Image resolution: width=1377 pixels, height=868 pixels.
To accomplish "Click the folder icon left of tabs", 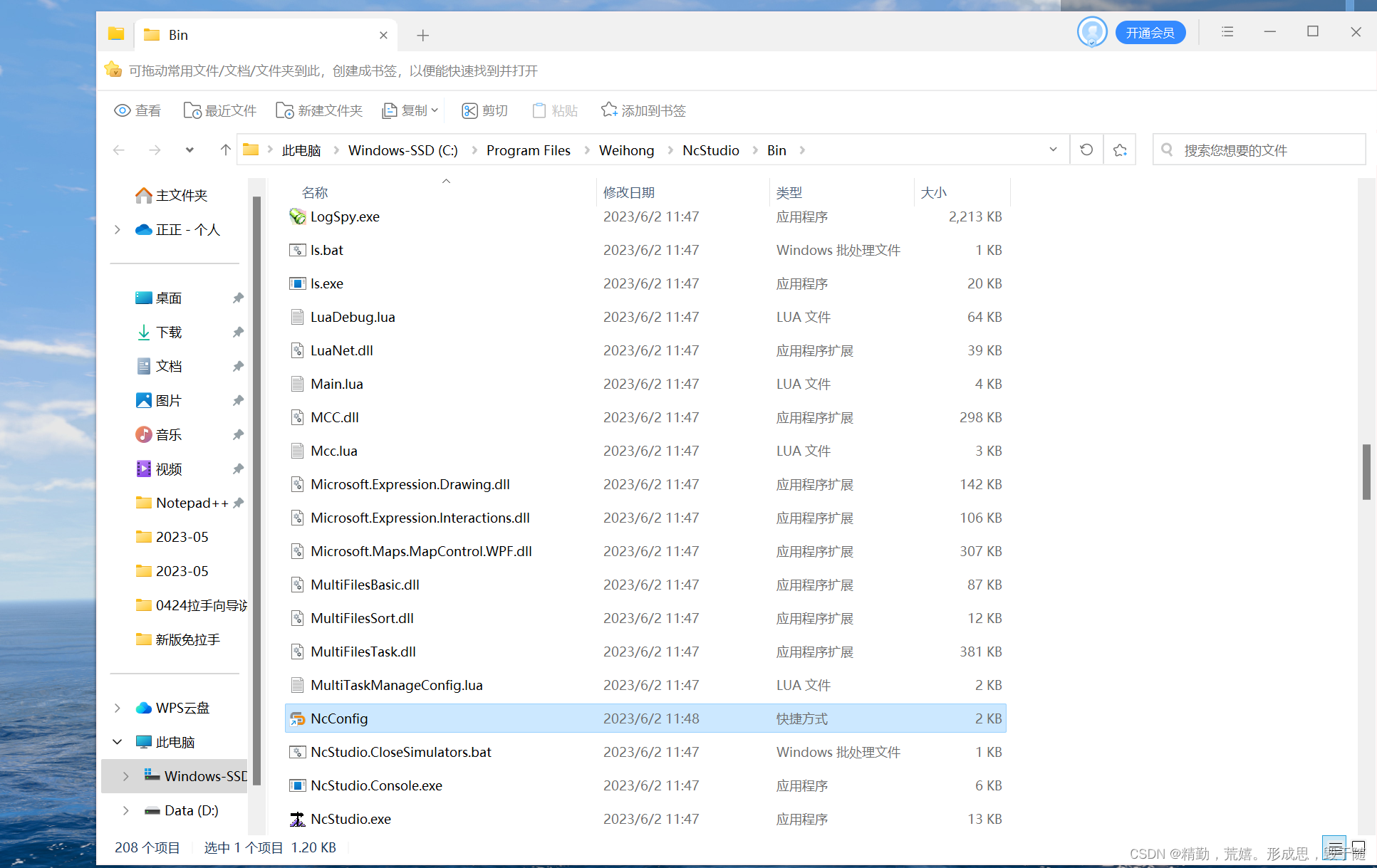I will pos(116,33).
